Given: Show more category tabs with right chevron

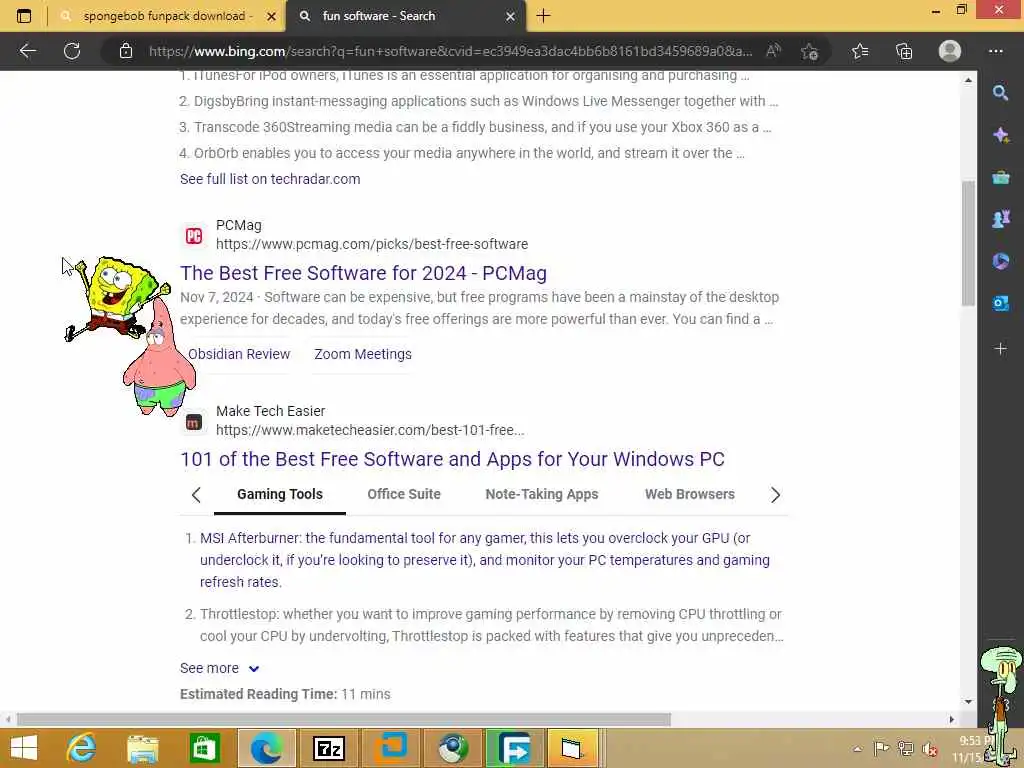Looking at the screenshot, I should tap(775, 495).
